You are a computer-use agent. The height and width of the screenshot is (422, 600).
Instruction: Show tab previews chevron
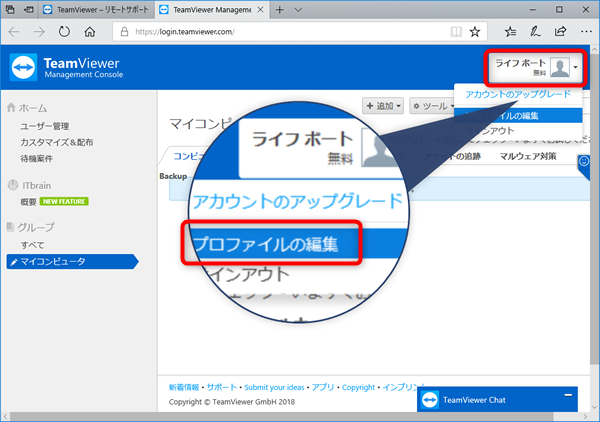point(298,10)
